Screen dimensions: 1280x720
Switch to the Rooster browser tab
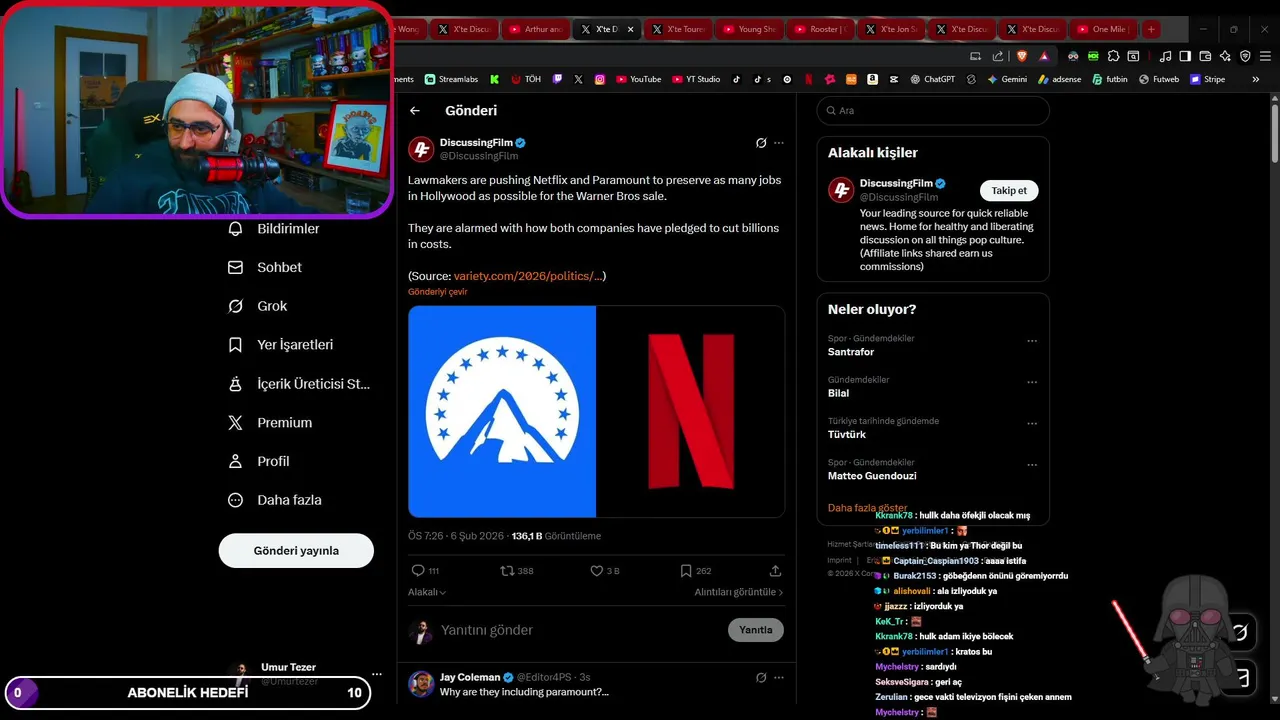pos(820,29)
